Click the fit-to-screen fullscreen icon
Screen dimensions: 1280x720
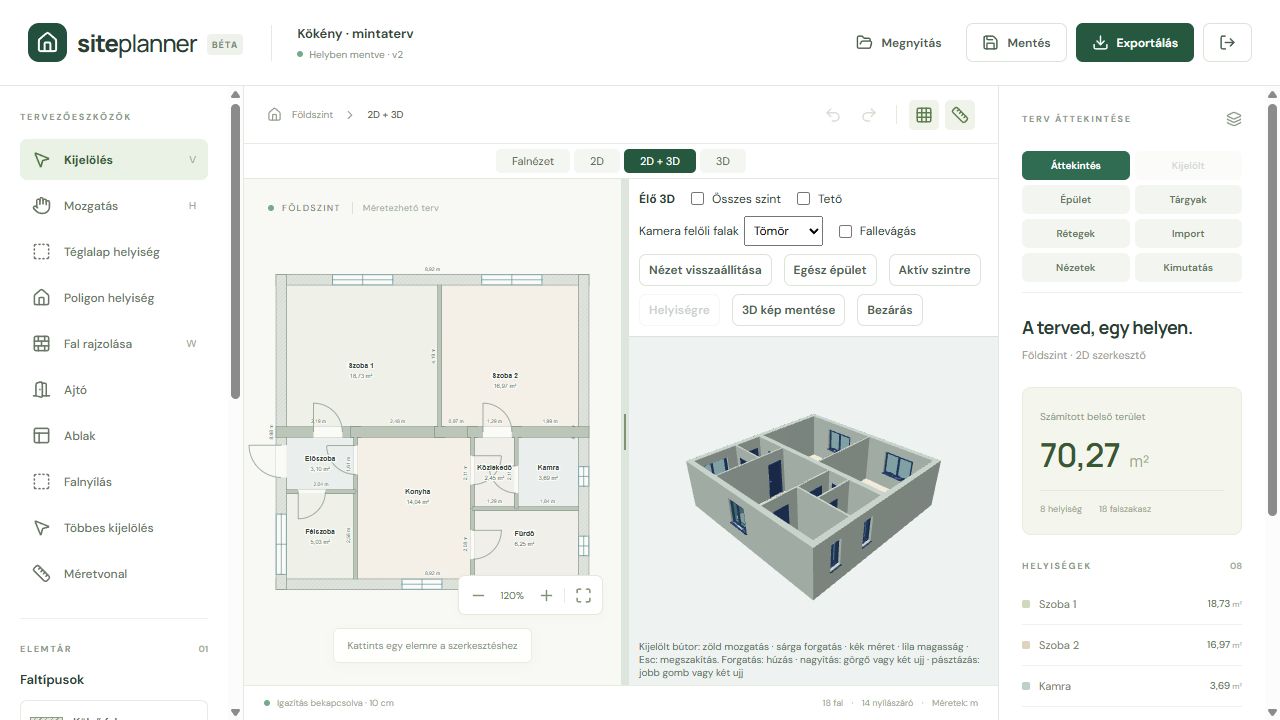point(584,595)
